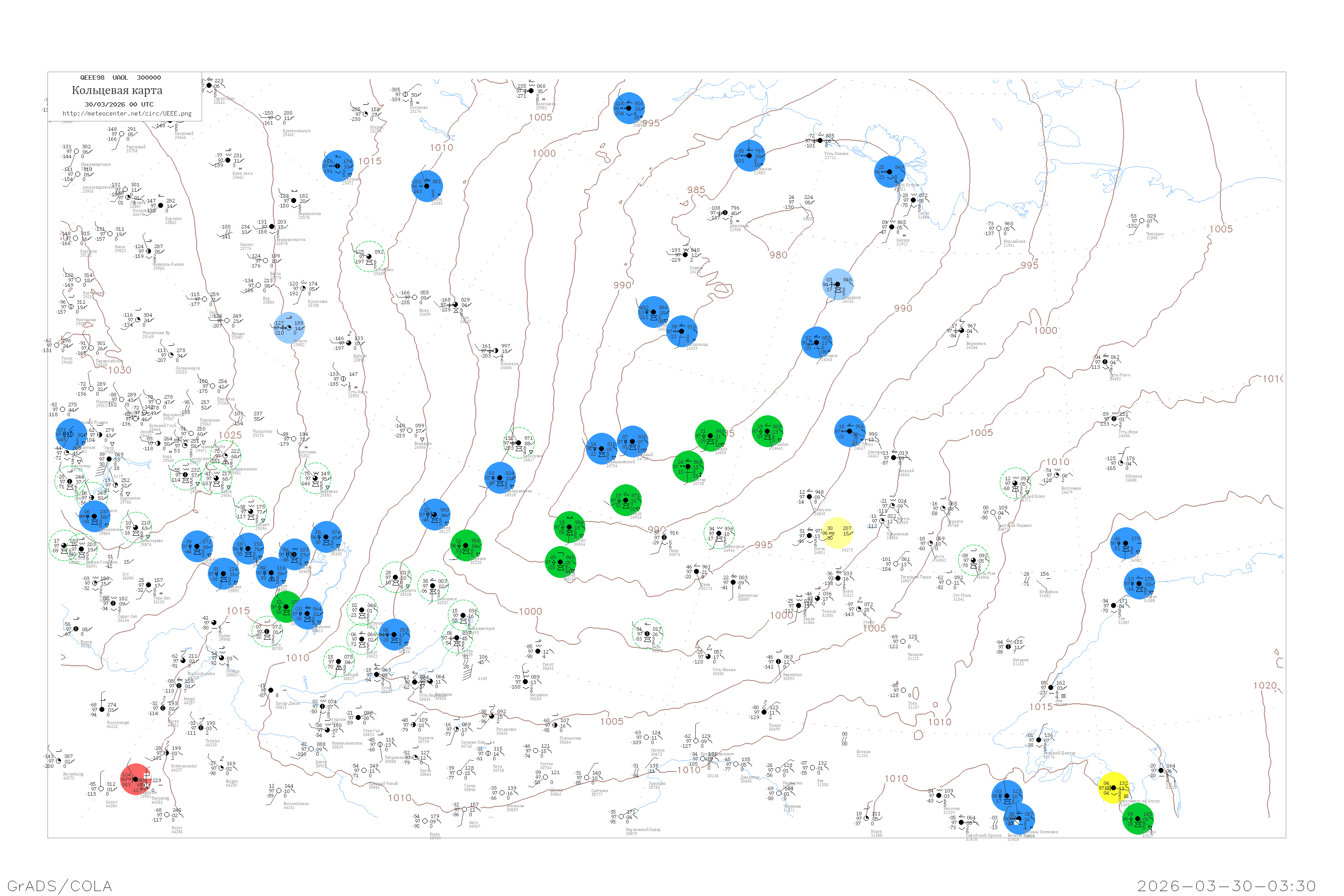Click the blue Столб Остров station circle

[890, 172]
